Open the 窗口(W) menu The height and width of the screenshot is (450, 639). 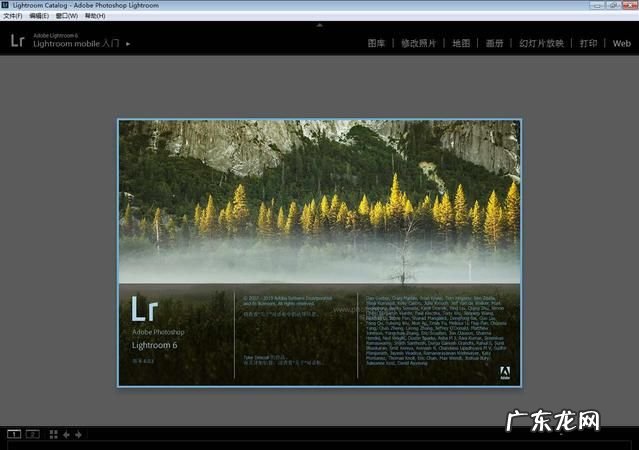coord(66,16)
